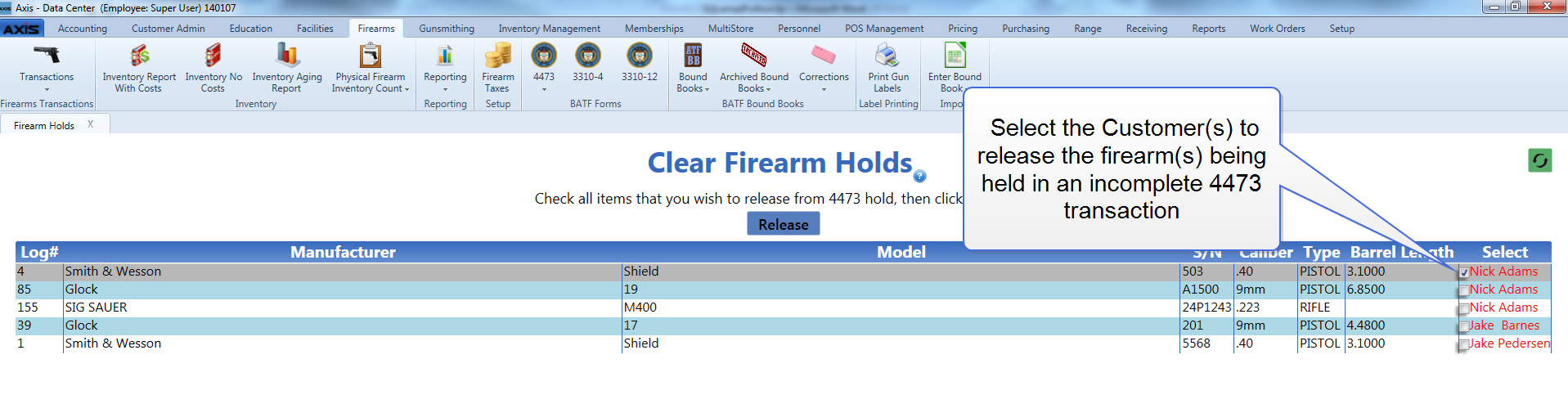Open the Setup tab
1568x413 pixels.
tap(1342, 29)
